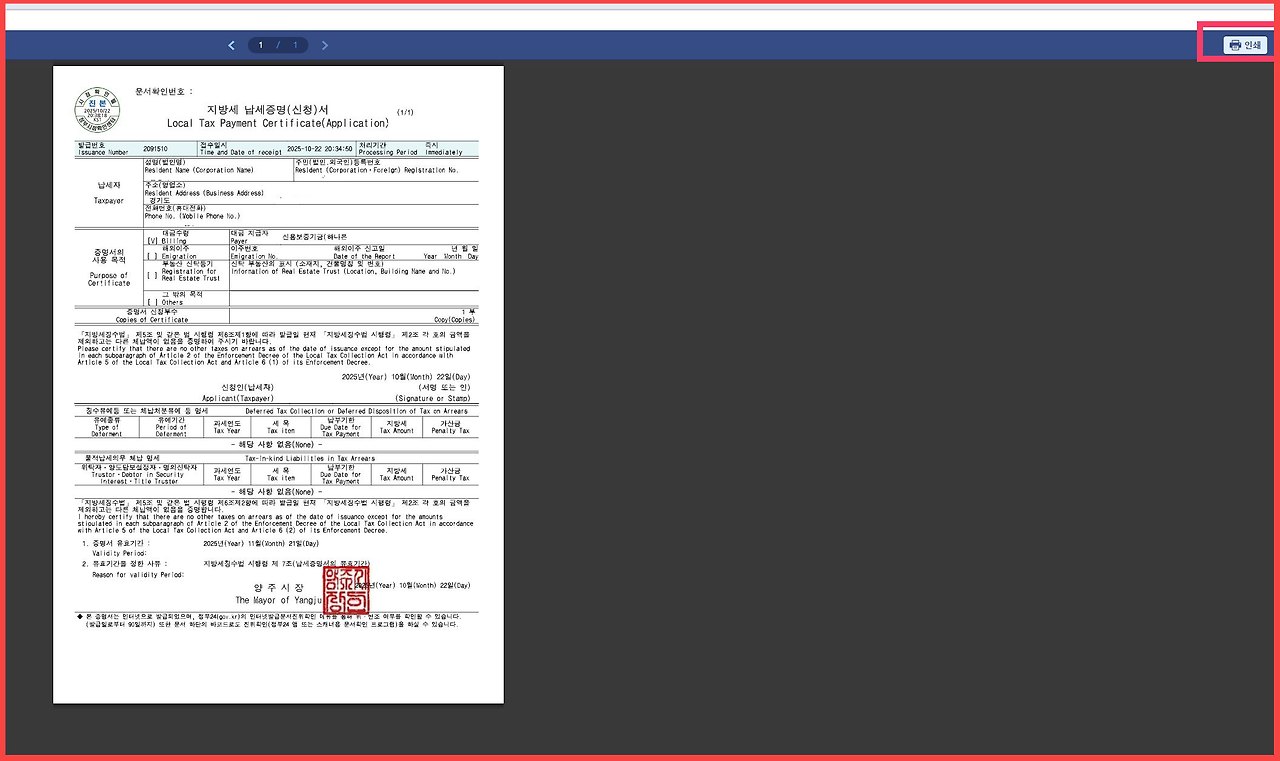Click the (Signature or Stamp) text
The image size is (1280, 761).
pyautogui.click(x=433, y=398)
